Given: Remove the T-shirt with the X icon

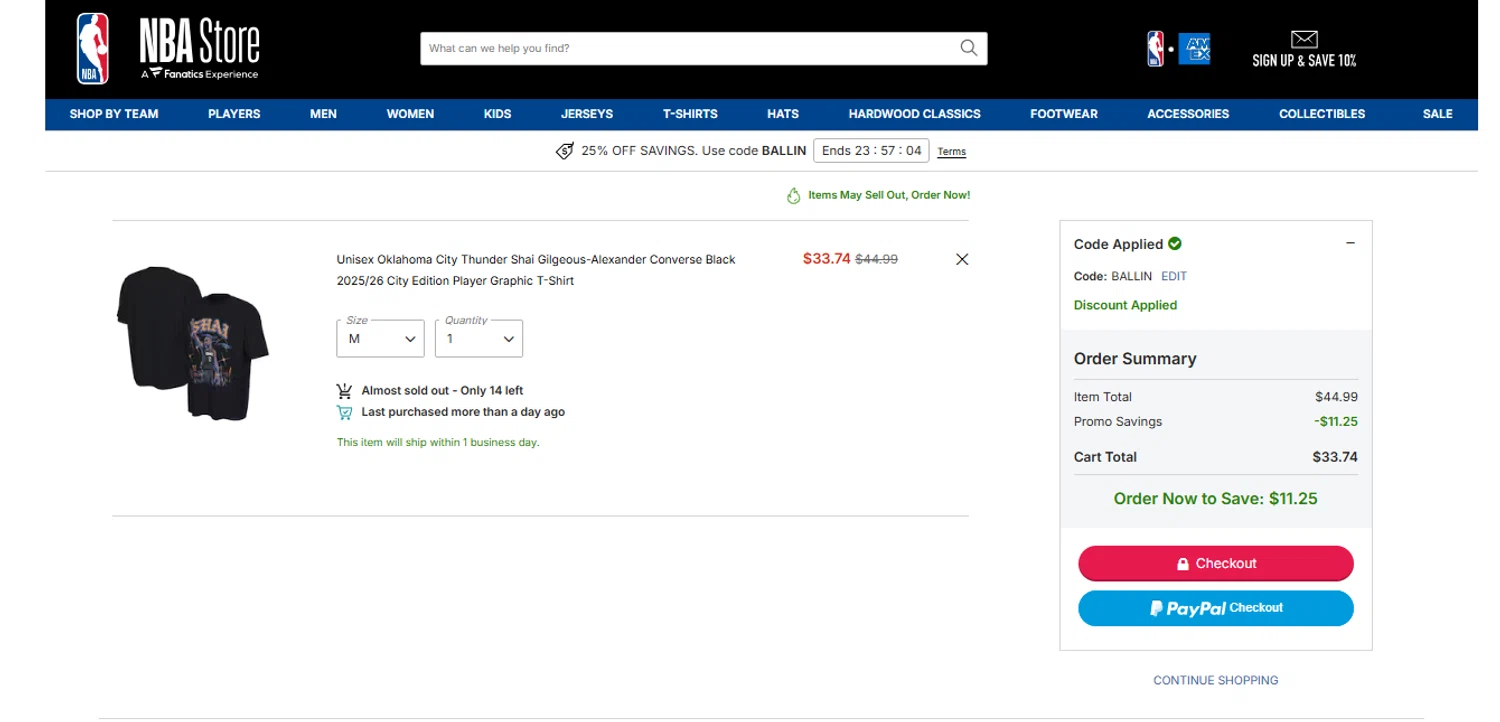Looking at the screenshot, I should (962, 259).
